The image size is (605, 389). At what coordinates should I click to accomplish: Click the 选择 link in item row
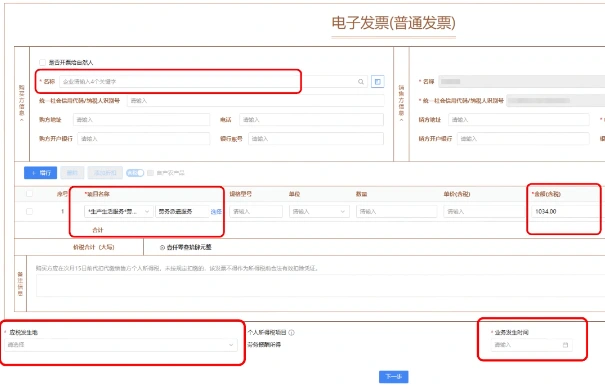click(216, 211)
